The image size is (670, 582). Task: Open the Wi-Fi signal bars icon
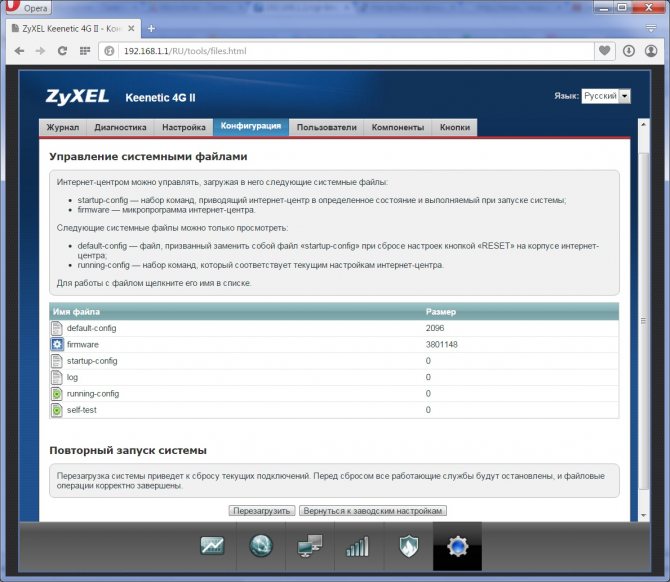coord(358,547)
